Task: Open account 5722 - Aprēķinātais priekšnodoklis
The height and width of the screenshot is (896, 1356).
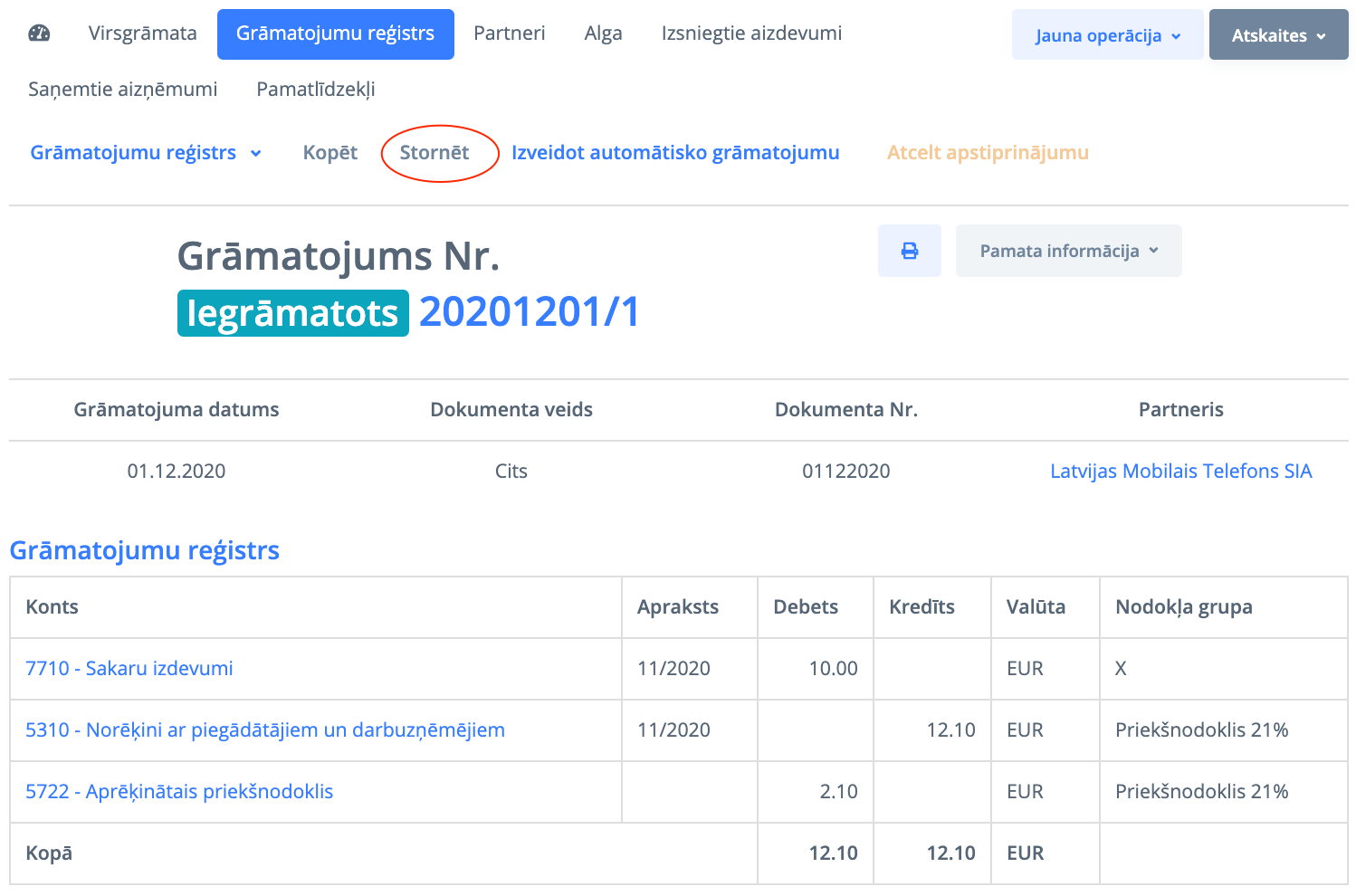Action: pos(179,792)
